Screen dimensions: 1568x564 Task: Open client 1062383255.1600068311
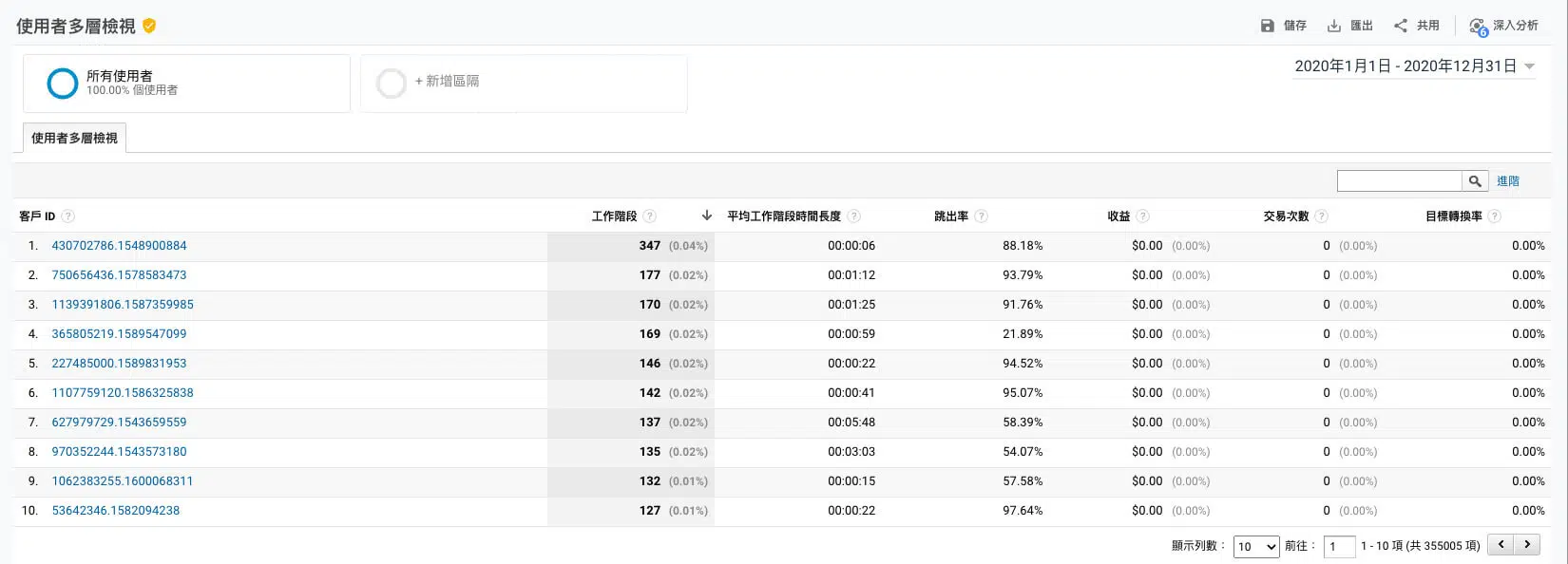pyautogui.click(x=123, y=481)
